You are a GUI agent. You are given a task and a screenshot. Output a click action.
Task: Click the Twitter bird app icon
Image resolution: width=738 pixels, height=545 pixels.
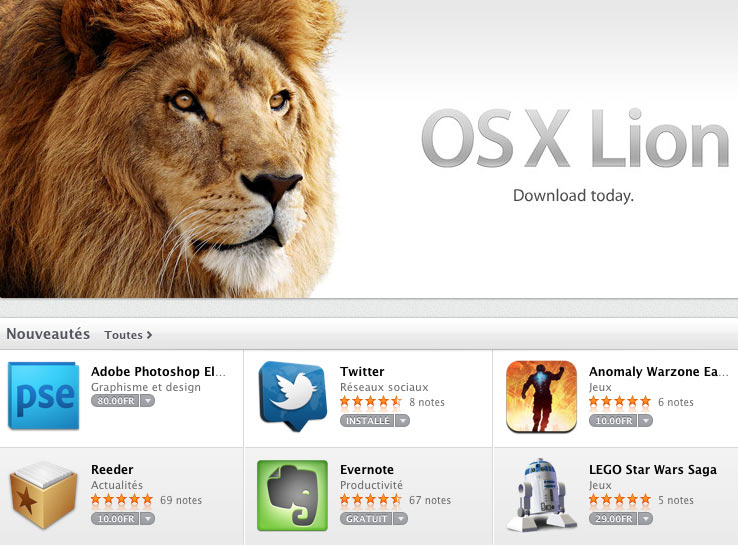[293, 395]
